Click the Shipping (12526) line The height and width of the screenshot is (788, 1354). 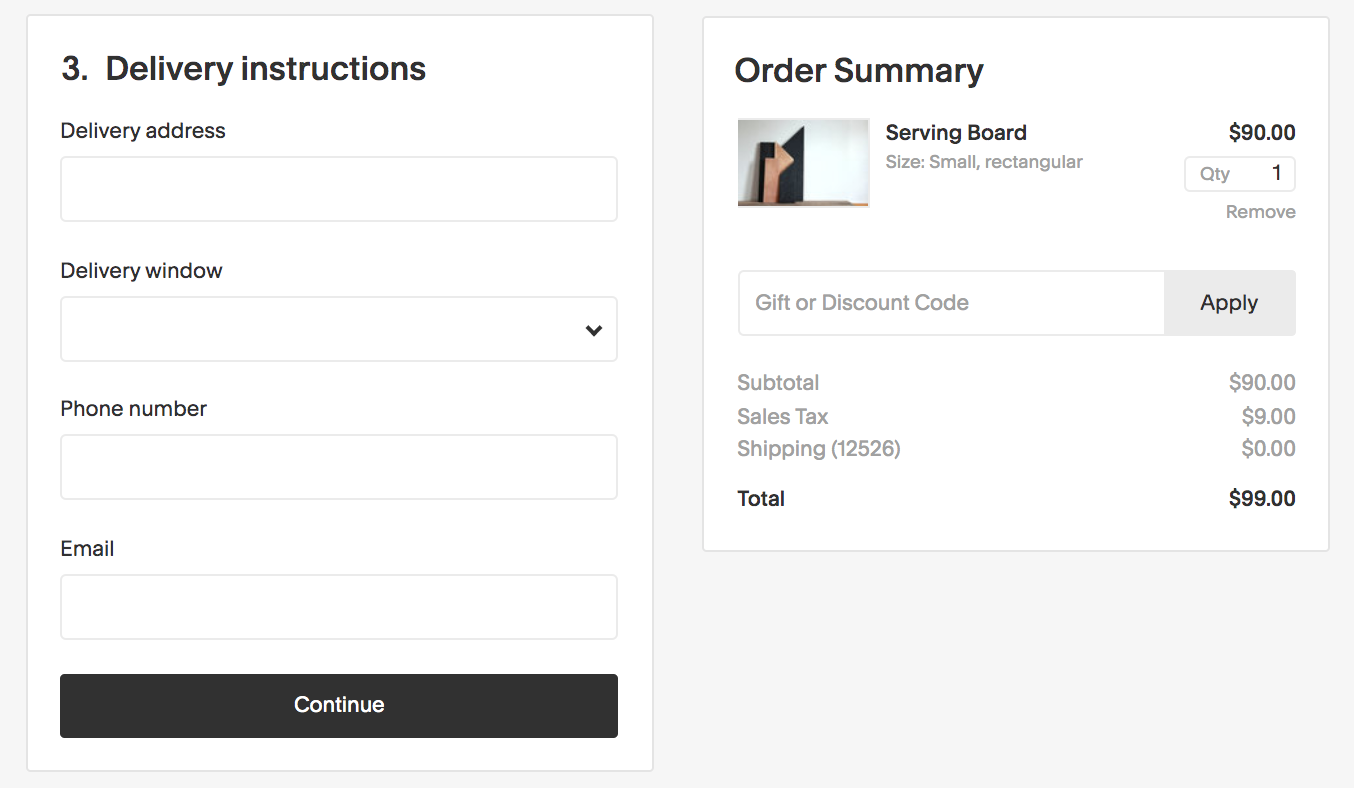pos(818,449)
